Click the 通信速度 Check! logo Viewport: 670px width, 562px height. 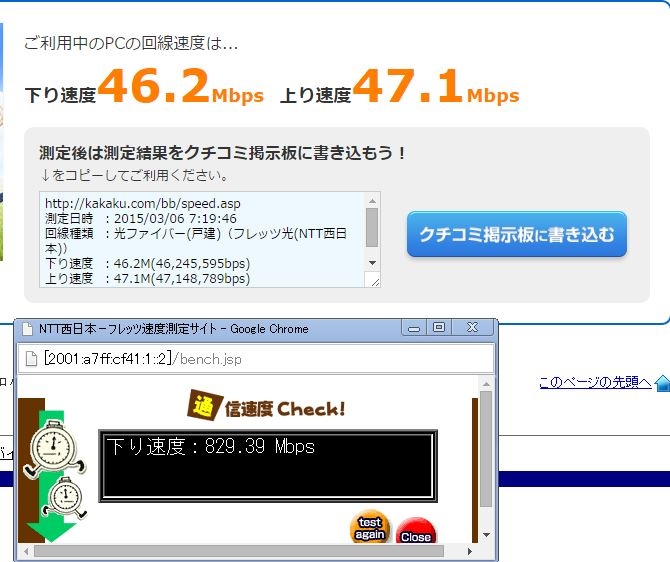click(266, 406)
